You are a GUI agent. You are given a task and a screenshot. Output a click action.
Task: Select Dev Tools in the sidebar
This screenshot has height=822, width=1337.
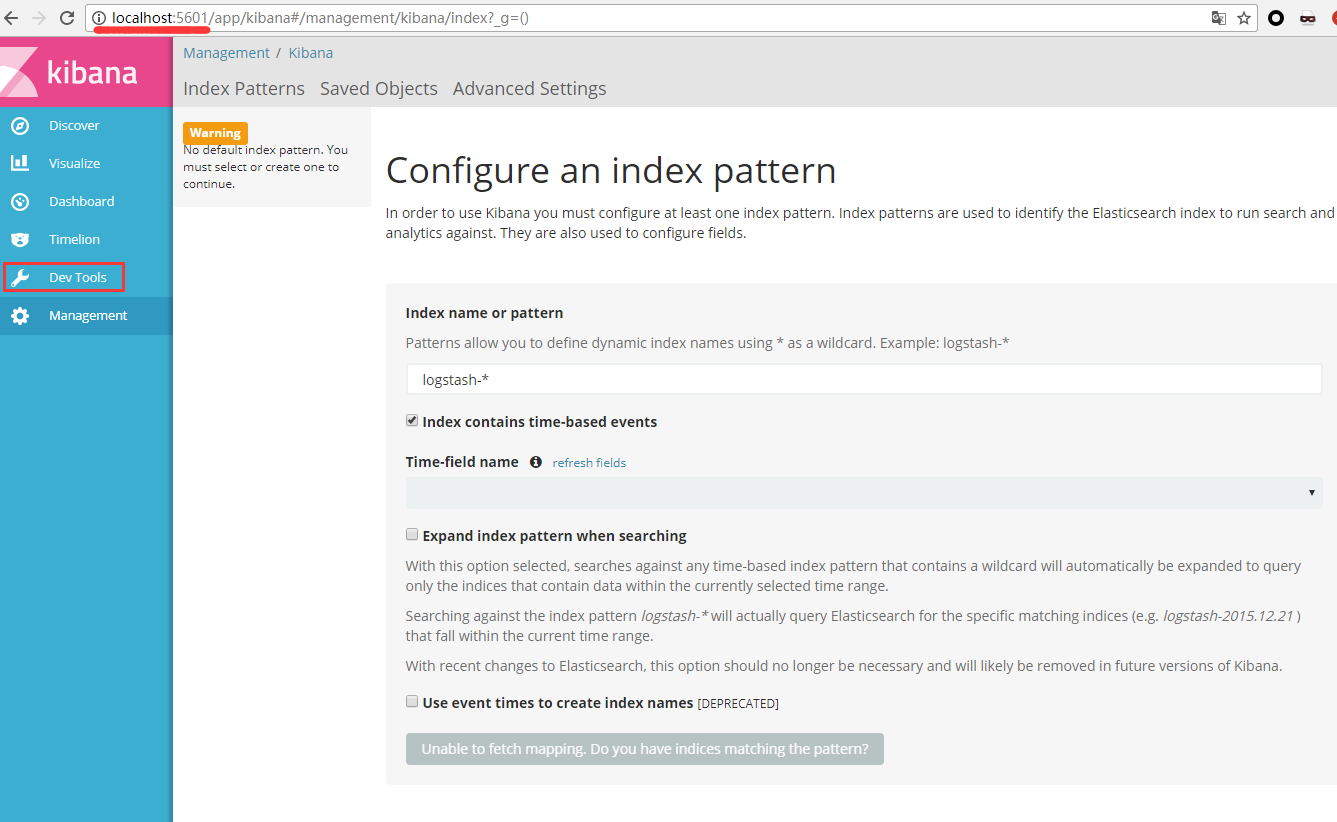pos(86,277)
